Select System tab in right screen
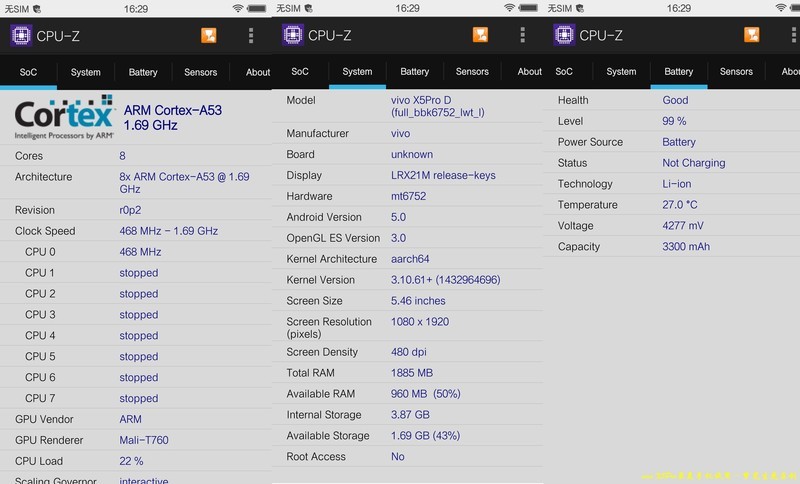 point(621,71)
